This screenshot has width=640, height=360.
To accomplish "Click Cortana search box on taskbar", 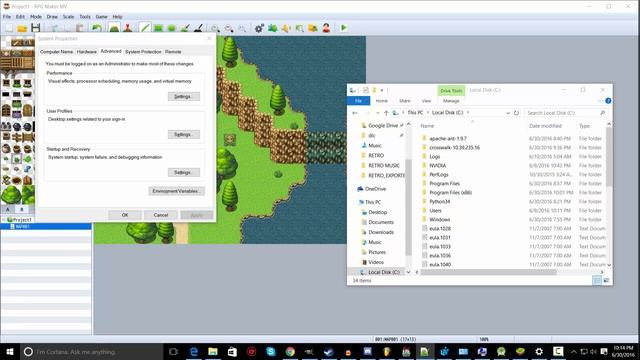I will click(x=92, y=352).
